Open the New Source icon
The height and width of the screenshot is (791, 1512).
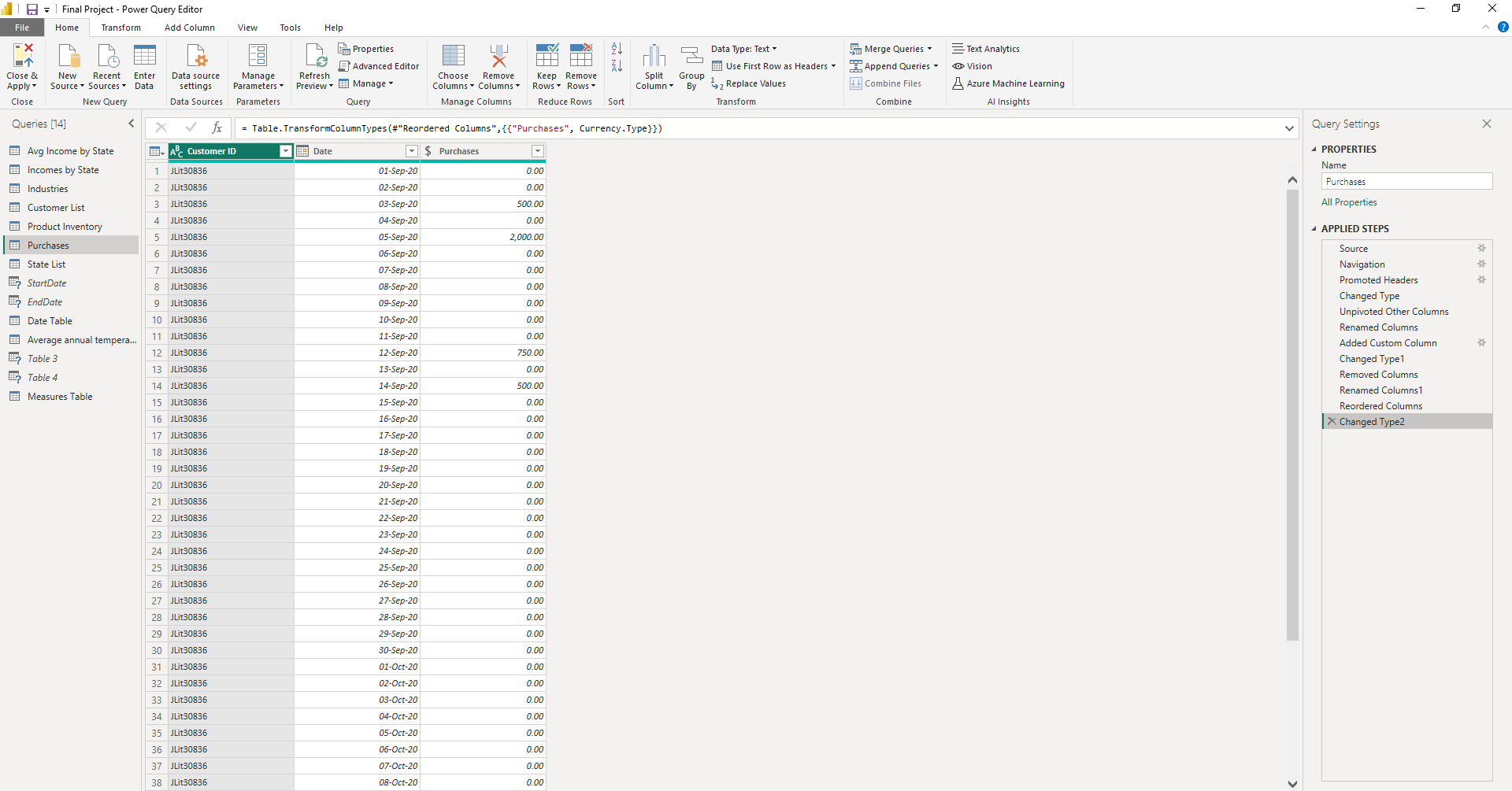point(69,56)
